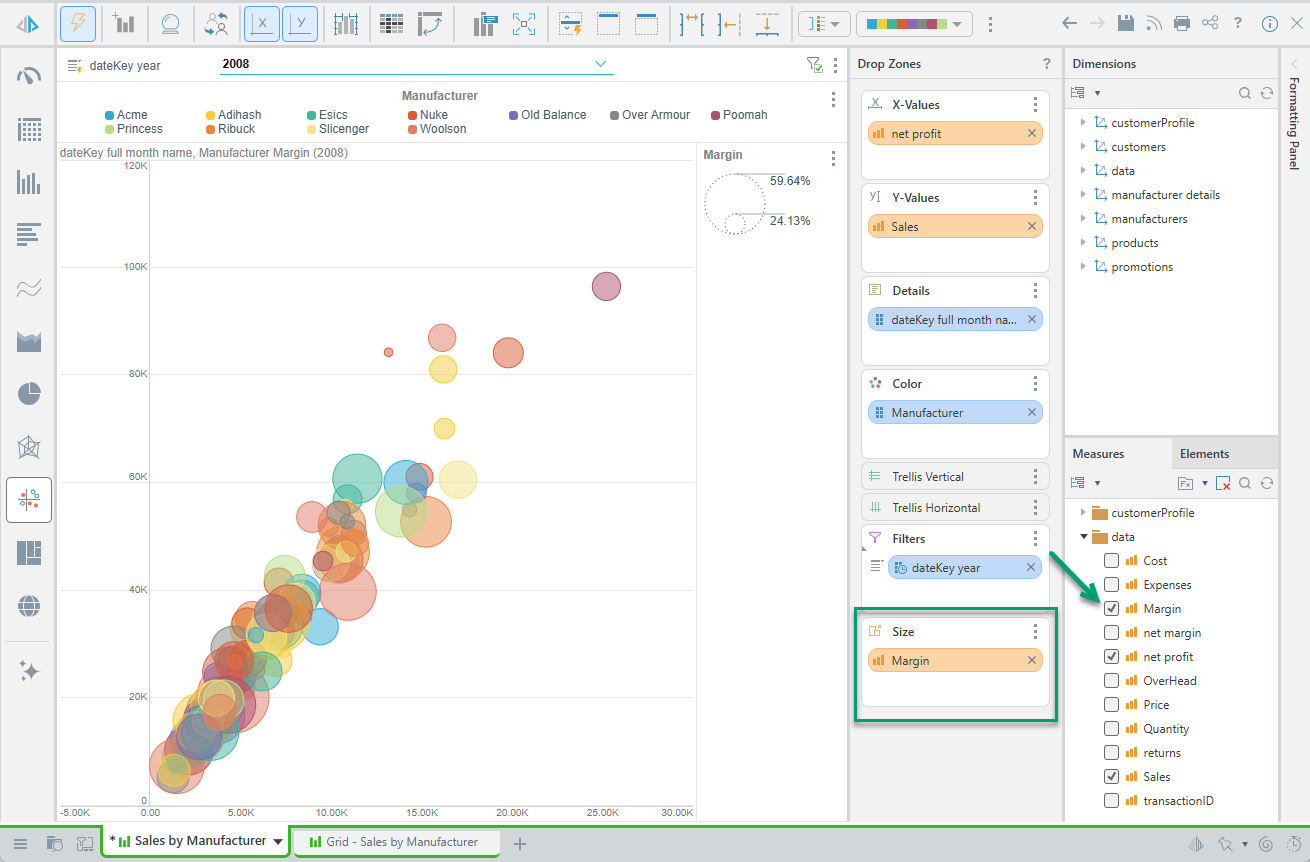Open the color palette theme selector
1310x862 pixels.
[914, 23]
